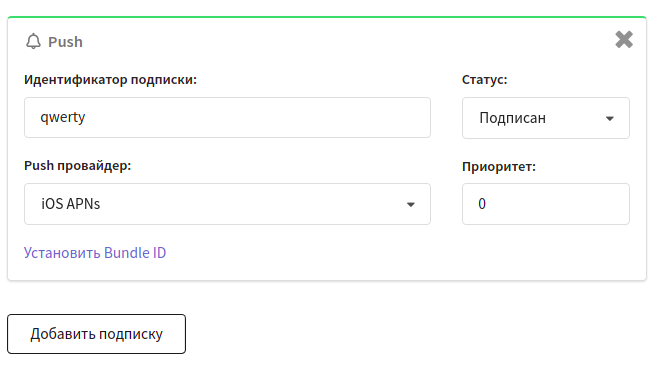Expand the Push провайдер dropdown
Image resolution: width=660 pixels, height=370 pixels.
[227, 204]
